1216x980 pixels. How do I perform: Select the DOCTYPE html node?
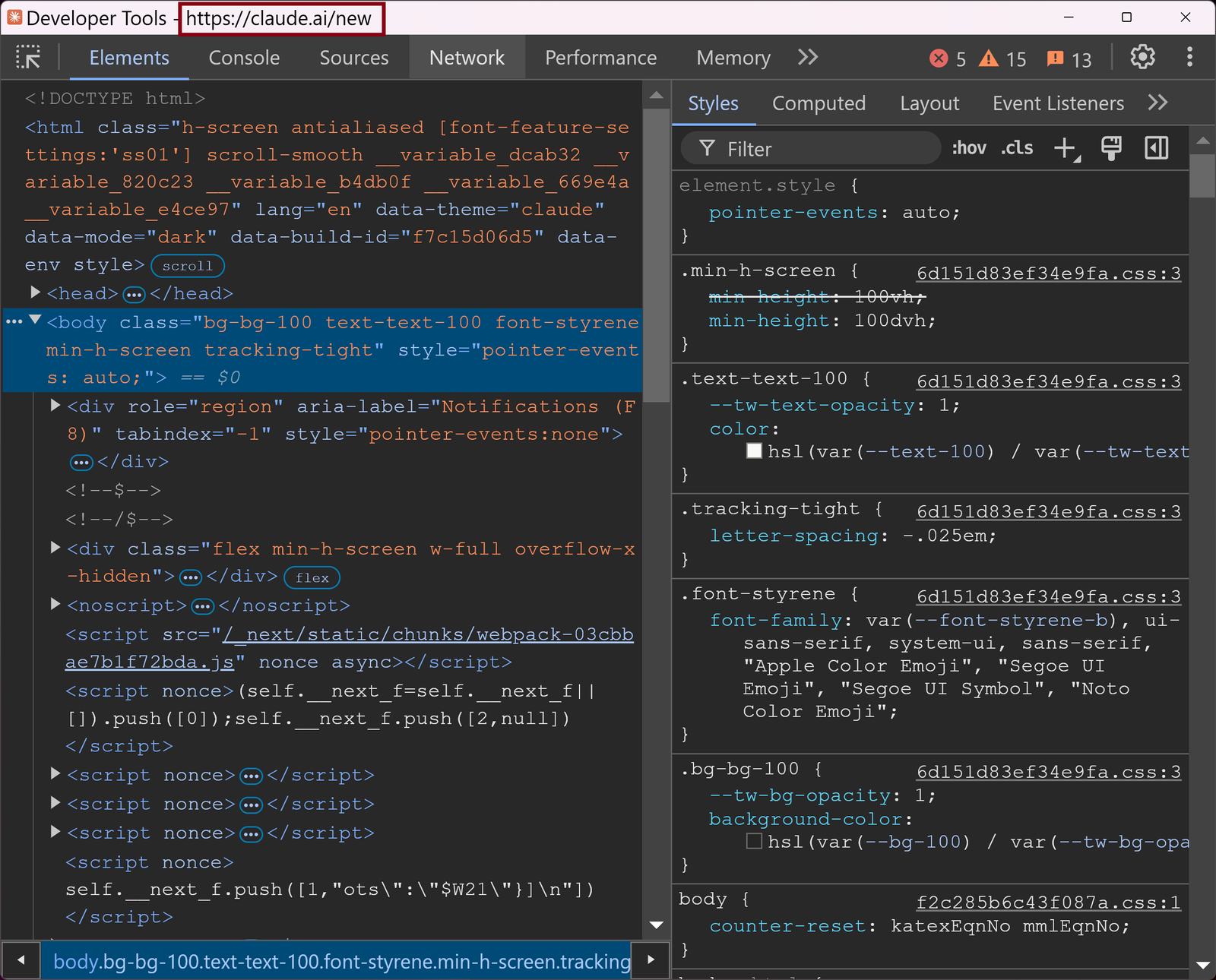(115, 99)
